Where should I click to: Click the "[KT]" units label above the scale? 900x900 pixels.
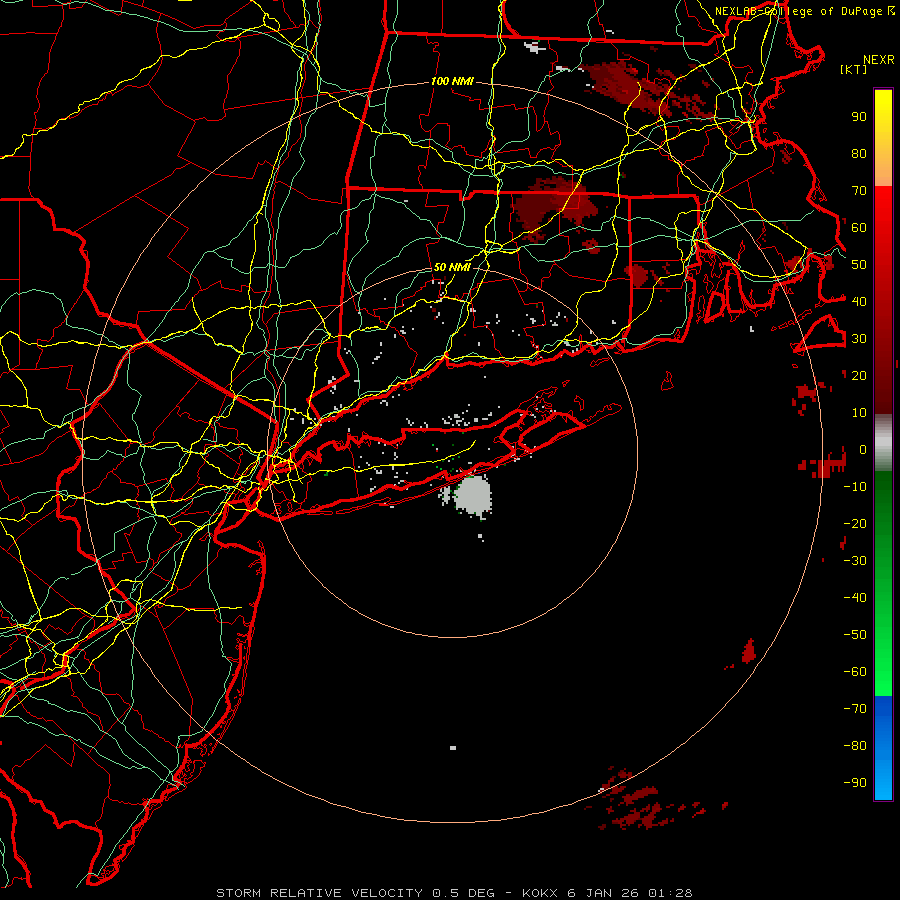(853, 69)
